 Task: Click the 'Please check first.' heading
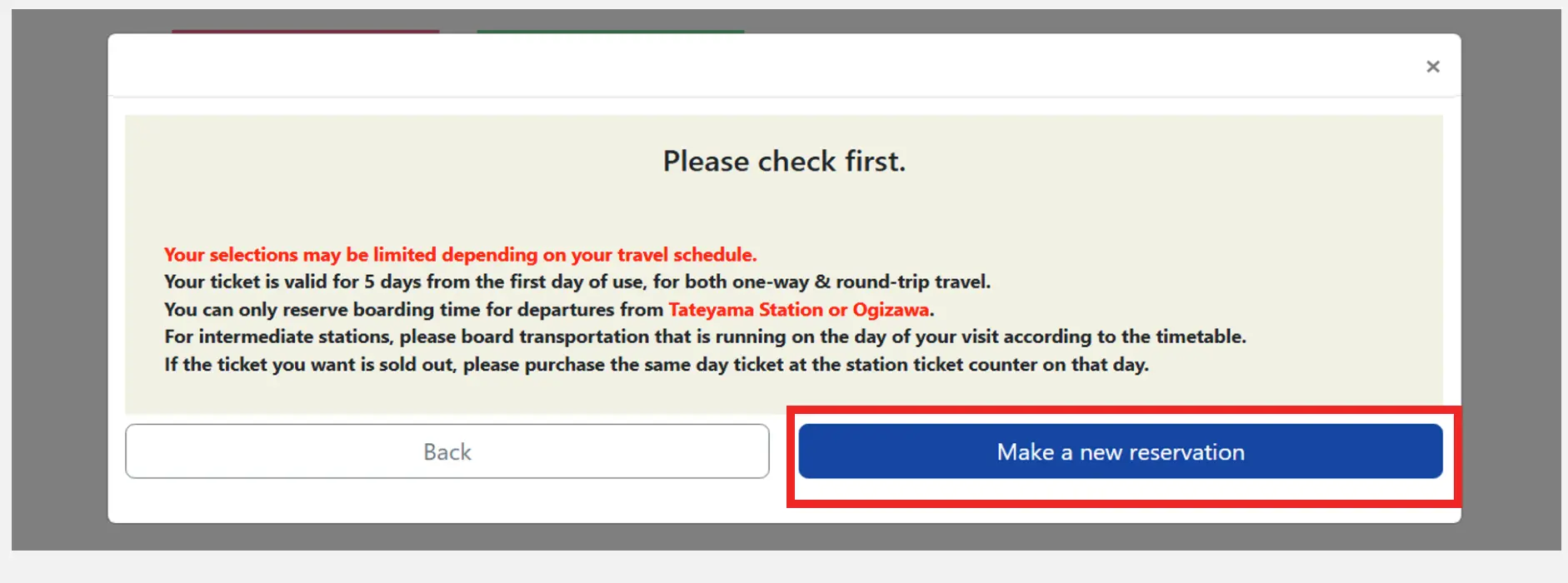[x=783, y=161]
